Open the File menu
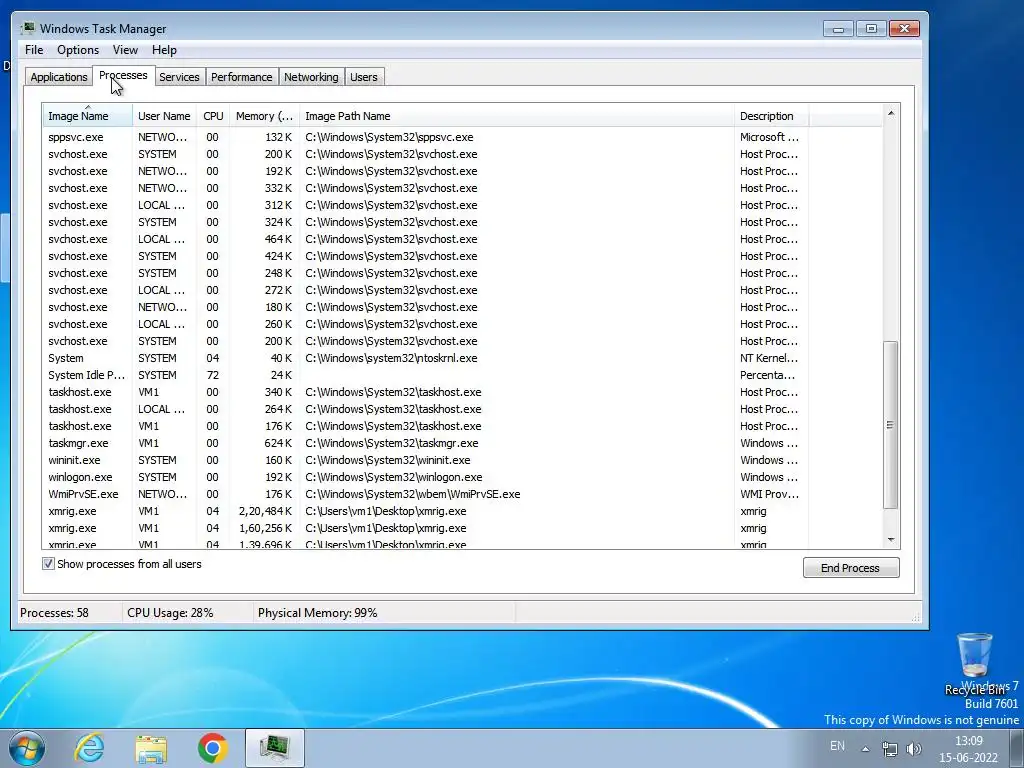 coord(34,50)
